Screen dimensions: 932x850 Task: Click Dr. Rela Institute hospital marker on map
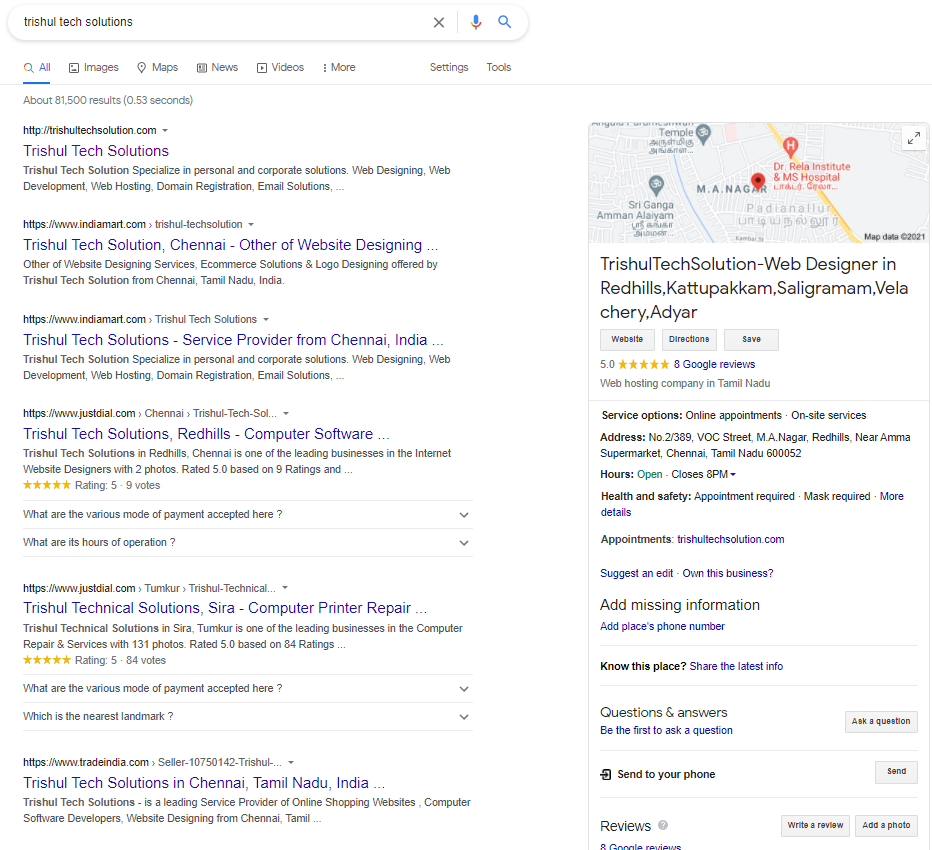790,146
